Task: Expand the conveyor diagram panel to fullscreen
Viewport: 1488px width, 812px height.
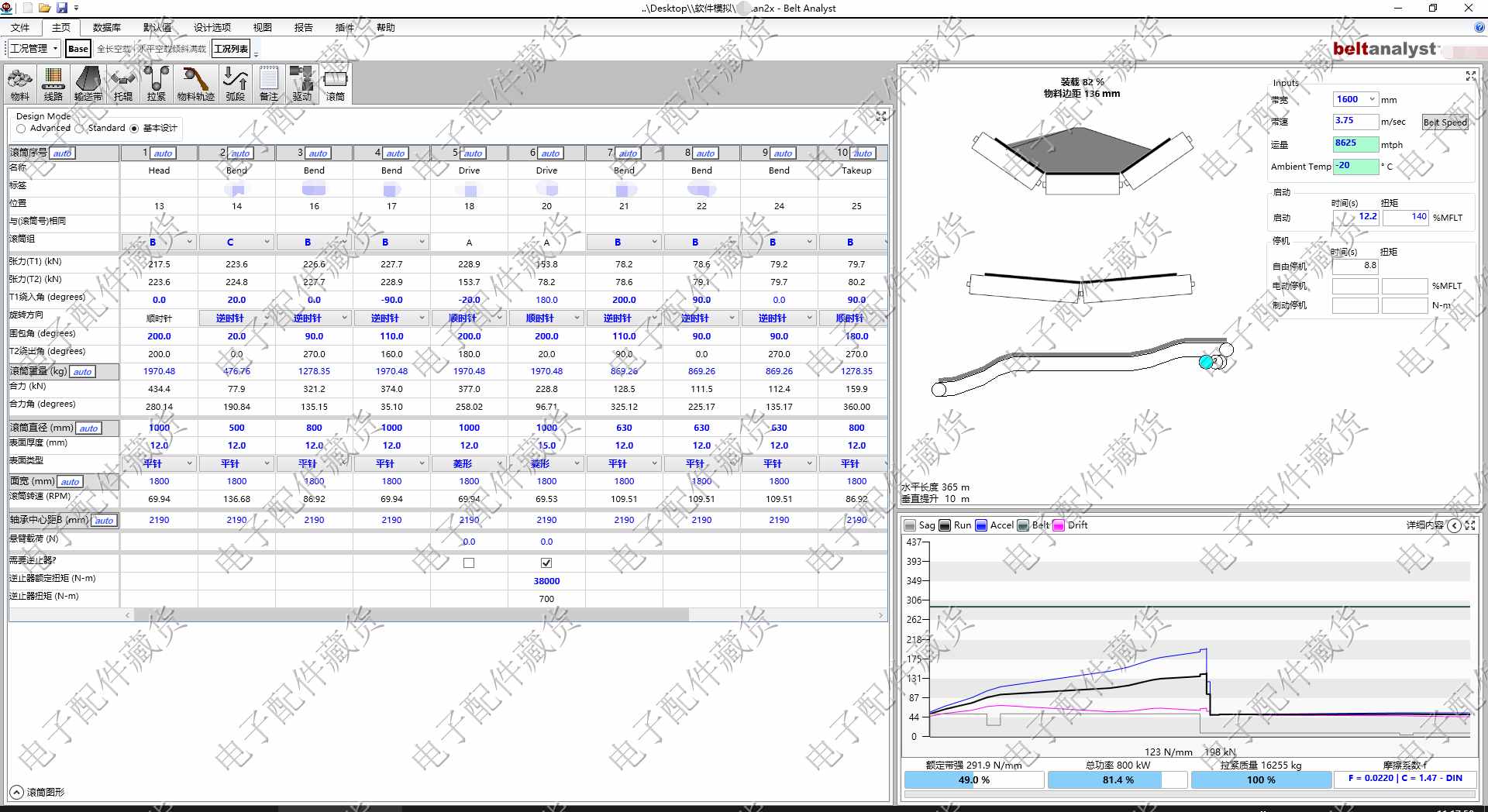Action: 1471,76
